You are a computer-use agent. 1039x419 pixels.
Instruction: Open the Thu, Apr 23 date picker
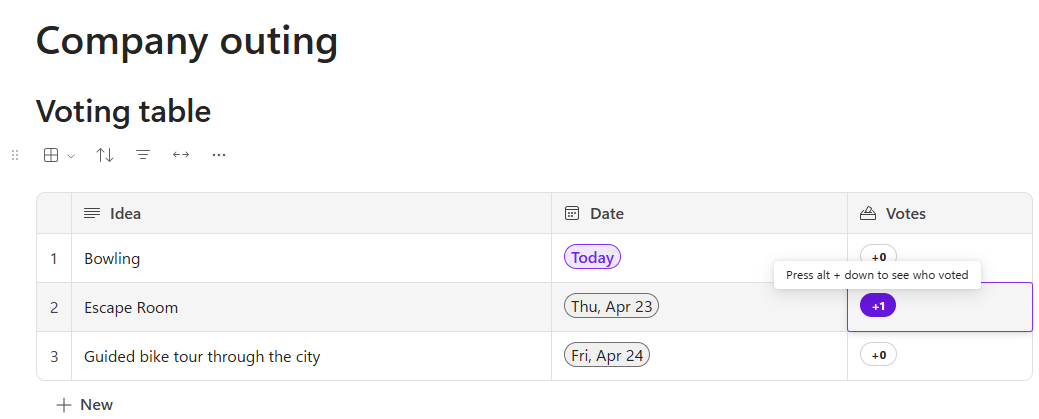pyautogui.click(x=611, y=307)
